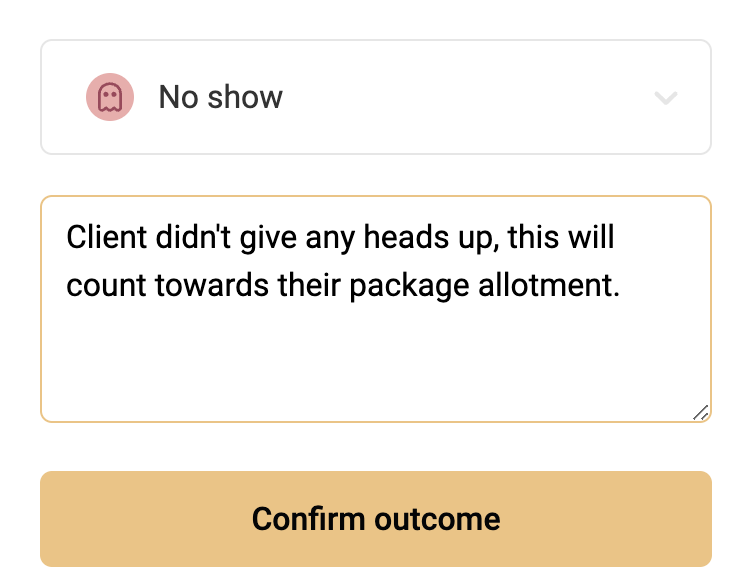The image size is (738, 578).
Task: Place cursor at "this will" in note
Action: tap(561, 237)
